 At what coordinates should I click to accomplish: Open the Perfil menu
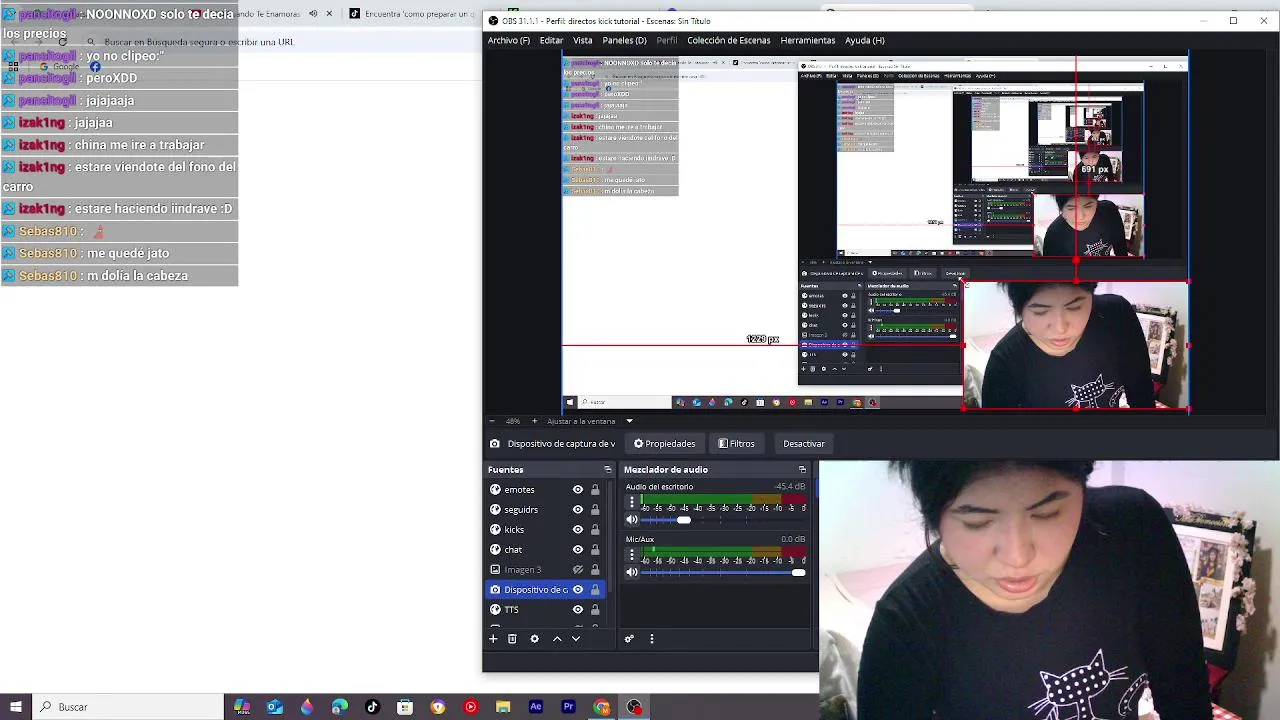[667, 40]
